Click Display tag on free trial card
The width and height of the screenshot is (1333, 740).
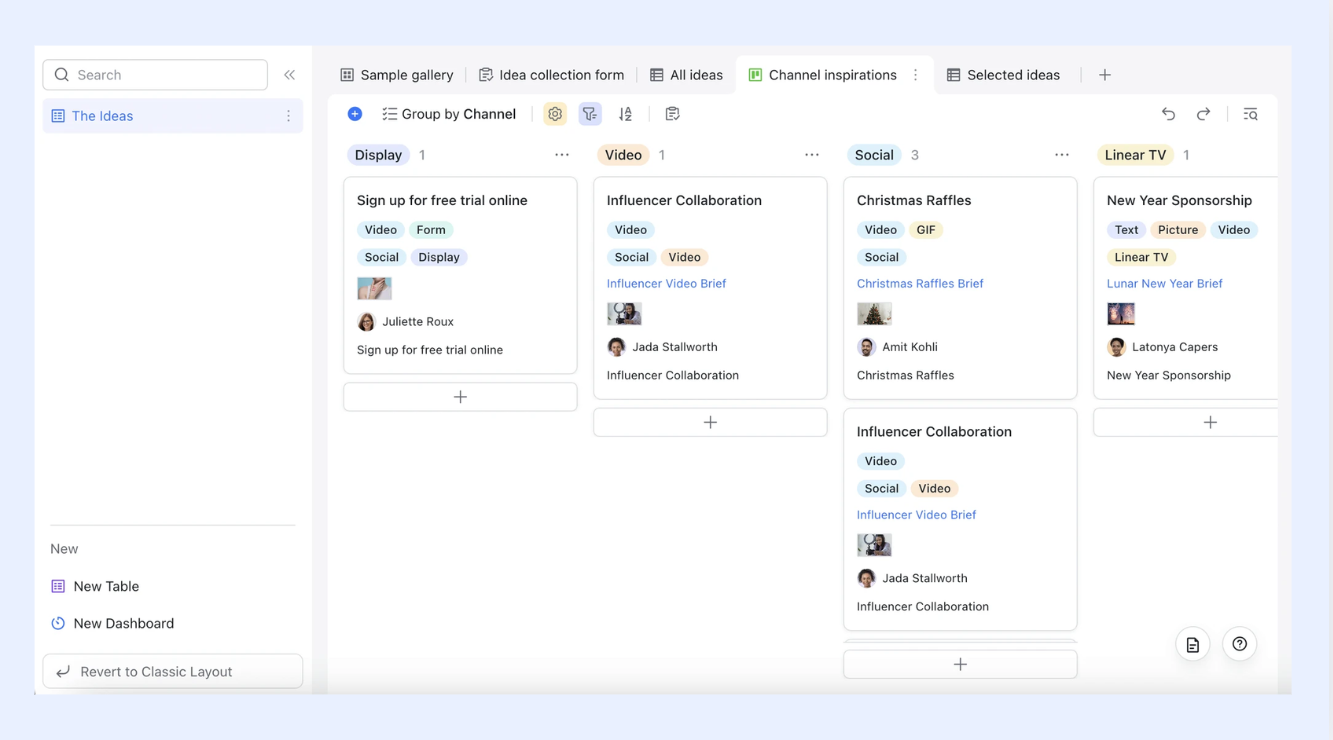(x=439, y=257)
